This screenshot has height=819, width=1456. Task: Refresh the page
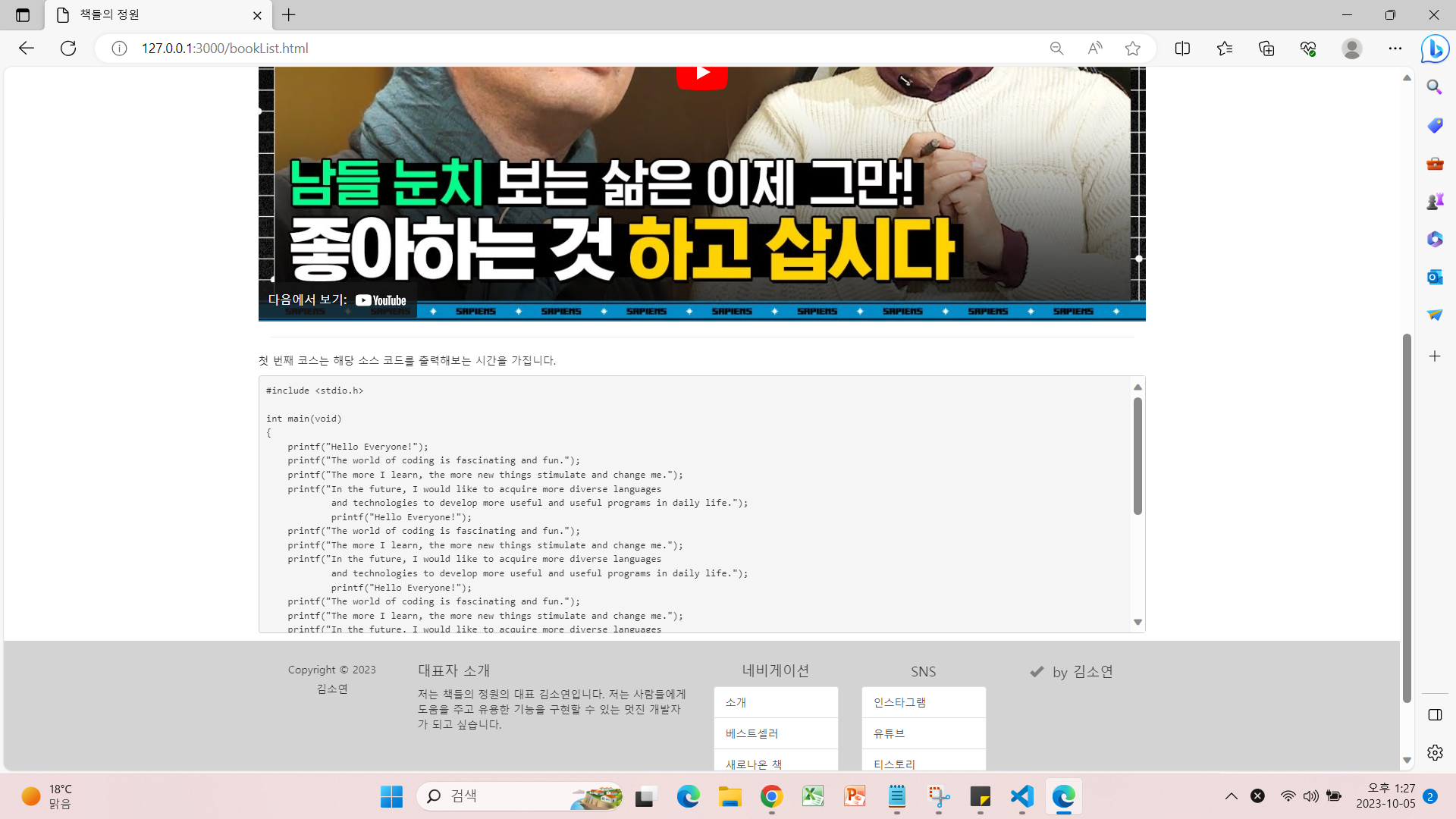68,49
